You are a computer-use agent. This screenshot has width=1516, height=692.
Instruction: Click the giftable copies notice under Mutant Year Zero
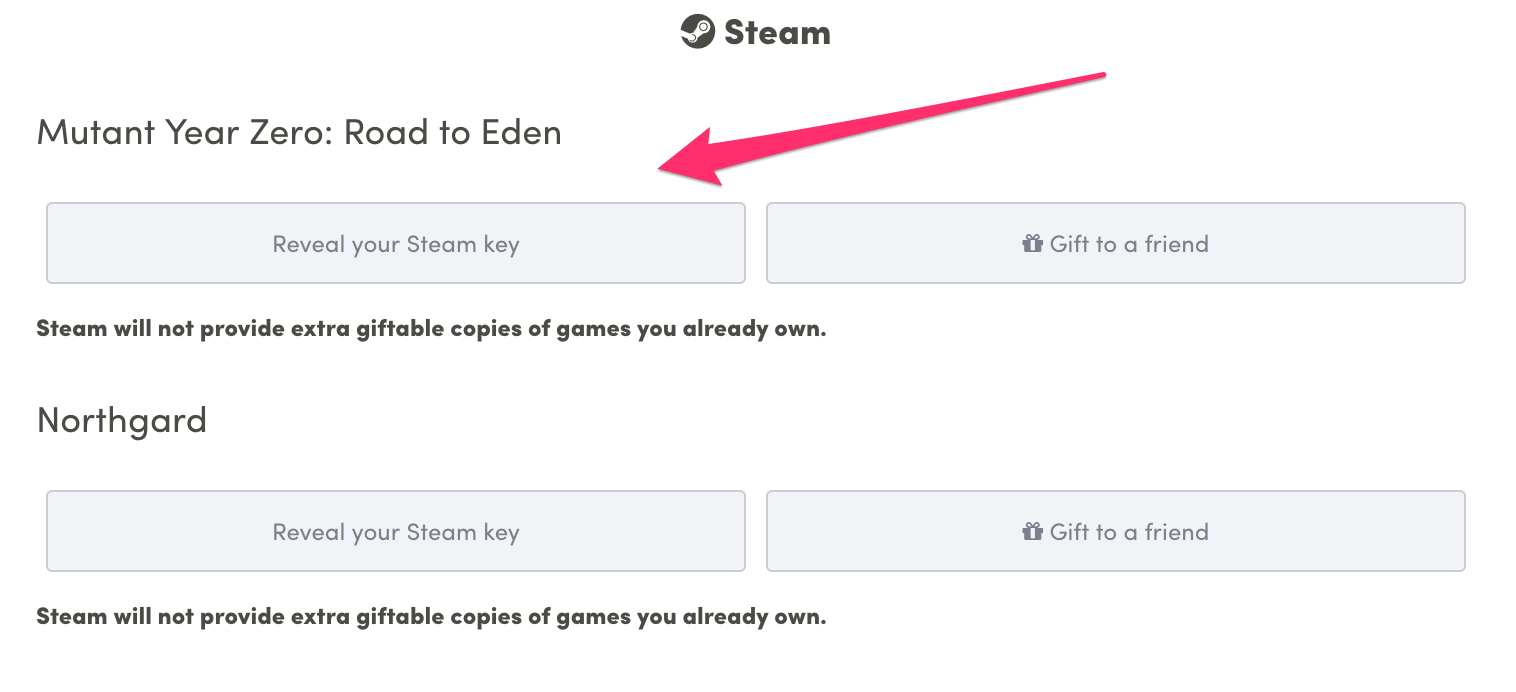coord(431,329)
